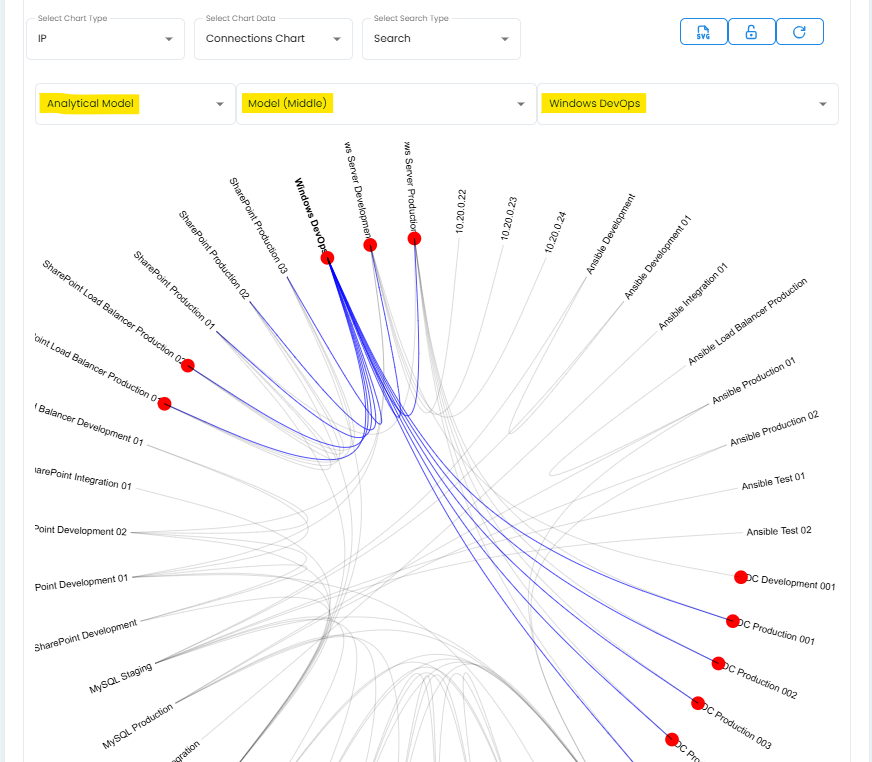Image resolution: width=872 pixels, height=762 pixels.
Task: Open the Windows DevOps selector dropdown
Action: tap(687, 104)
